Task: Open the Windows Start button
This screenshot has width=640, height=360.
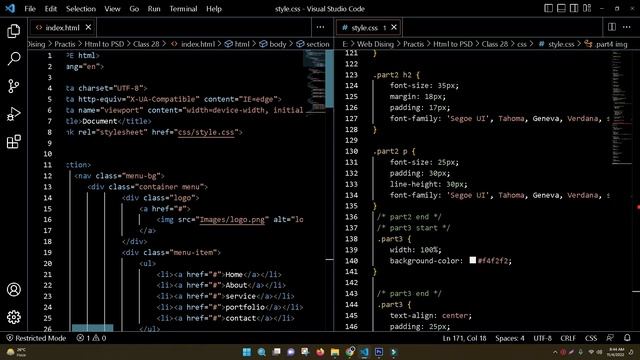Action: click(247, 352)
